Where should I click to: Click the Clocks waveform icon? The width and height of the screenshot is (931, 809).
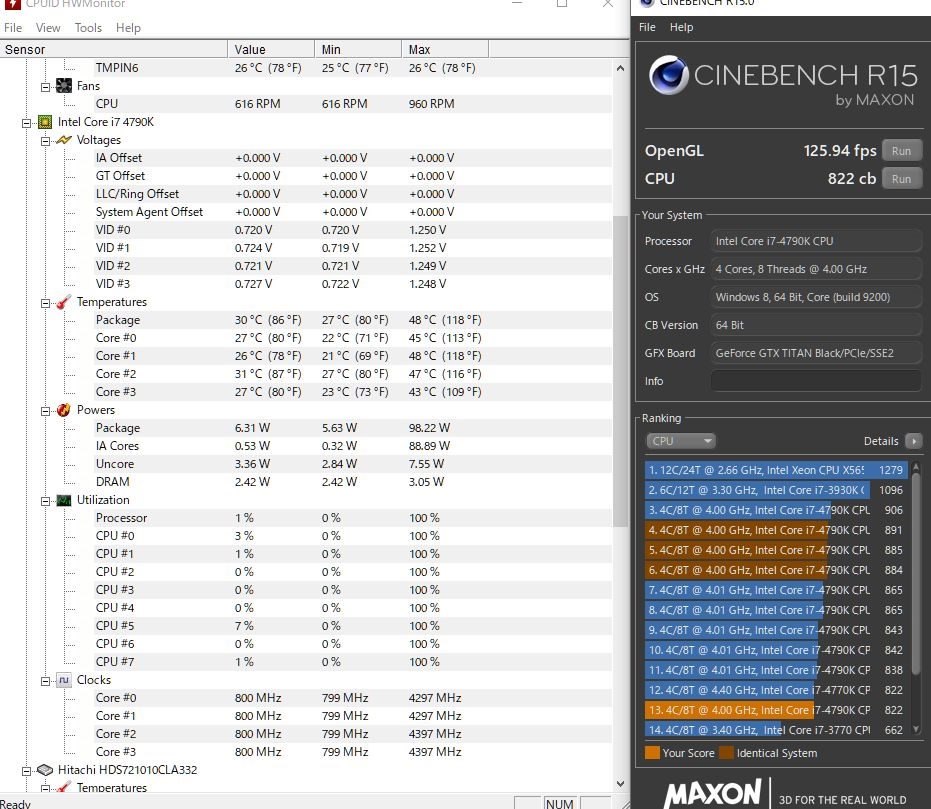pyautogui.click(x=64, y=680)
